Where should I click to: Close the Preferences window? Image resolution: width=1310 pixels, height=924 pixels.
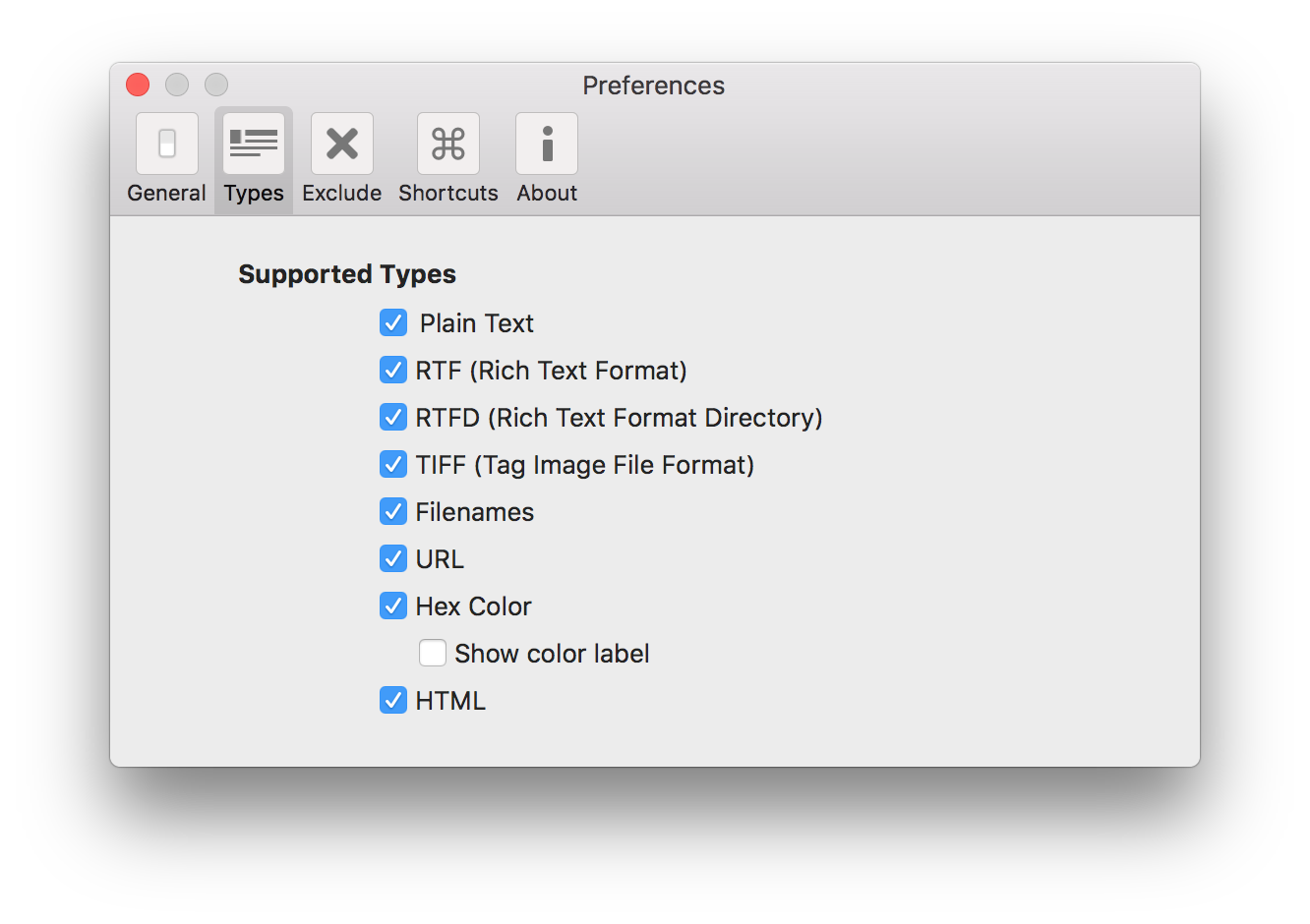tap(138, 85)
